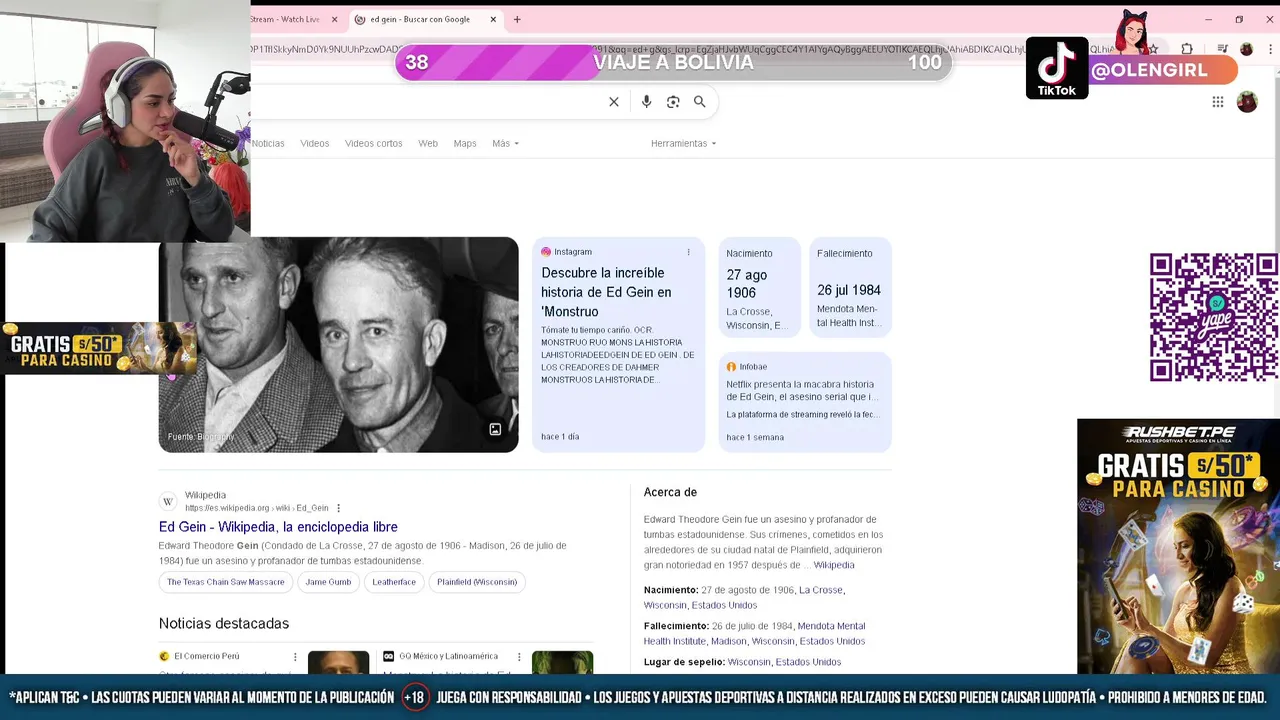Open La Crosse birthplace link

click(820, 590)
